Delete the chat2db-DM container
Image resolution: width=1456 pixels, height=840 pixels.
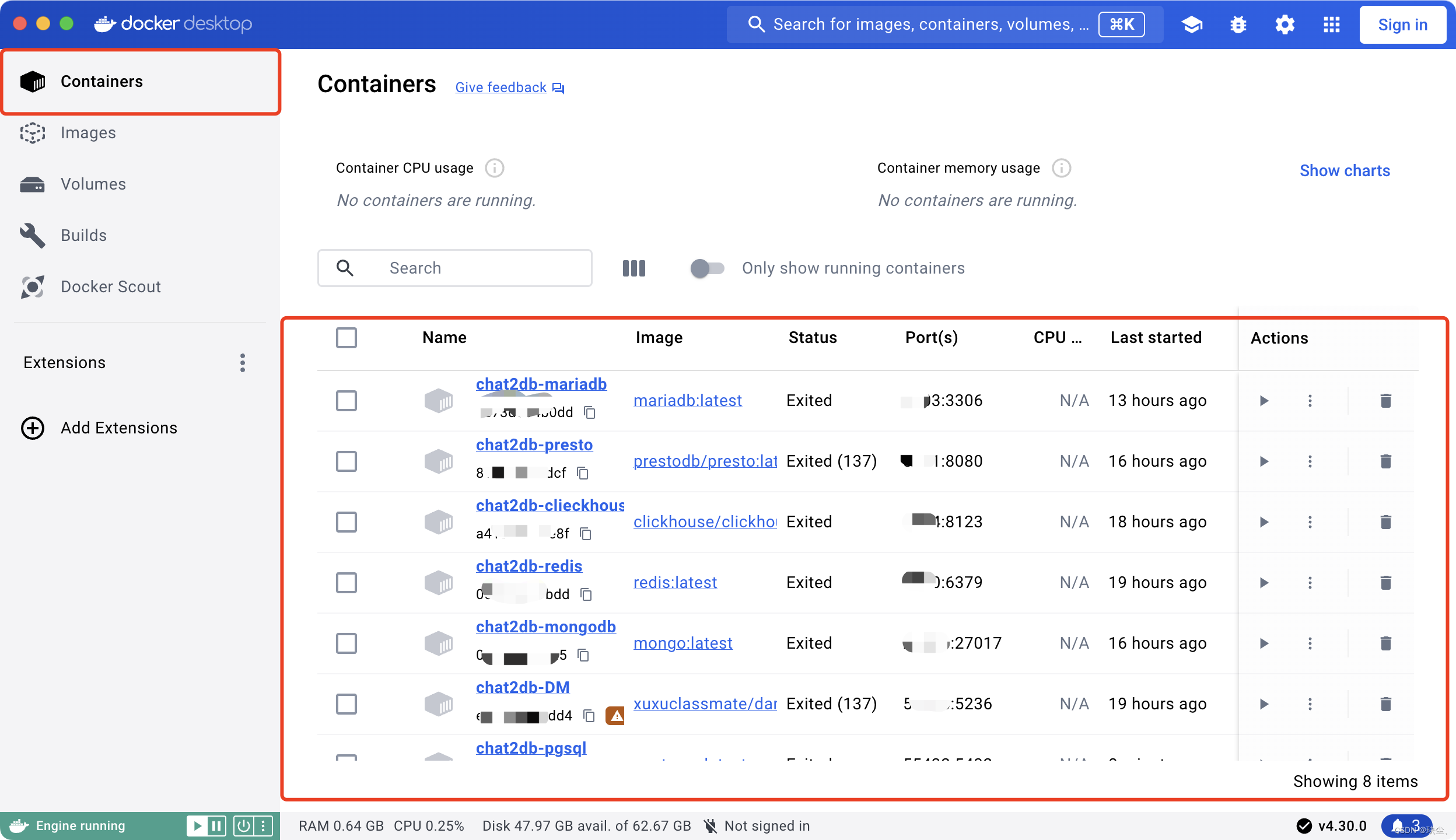tap(1386, 704)
